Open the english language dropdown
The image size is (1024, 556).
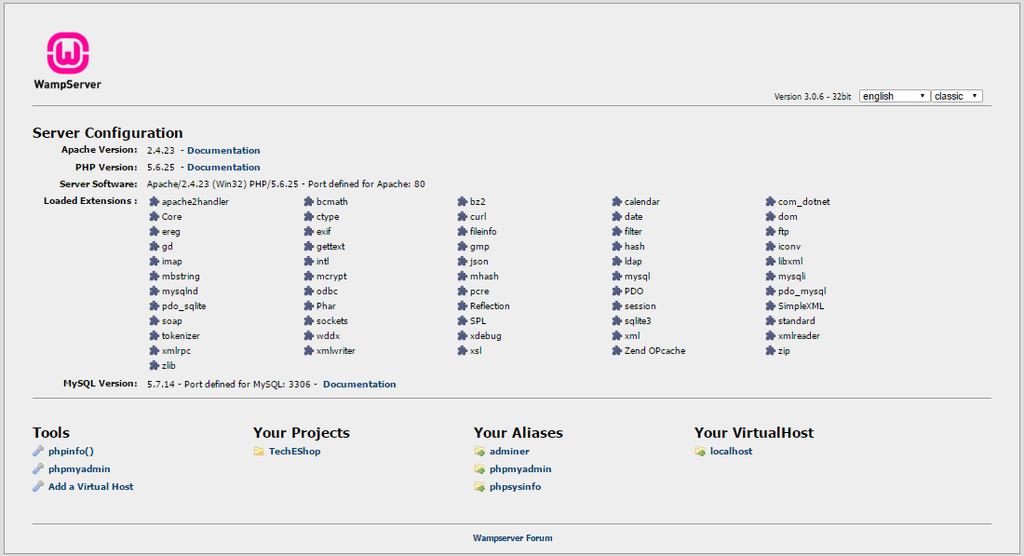coord(894,96)
